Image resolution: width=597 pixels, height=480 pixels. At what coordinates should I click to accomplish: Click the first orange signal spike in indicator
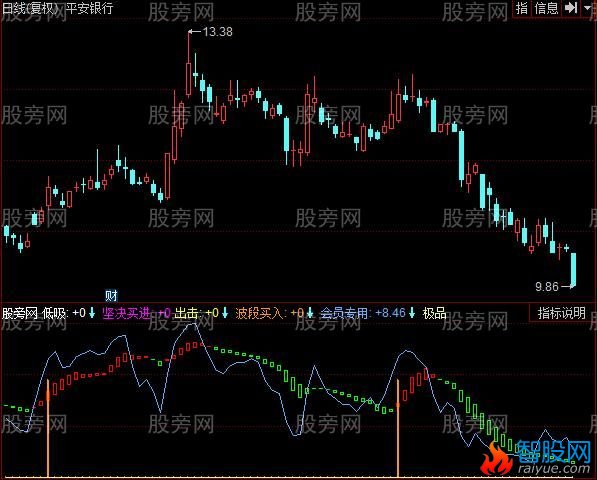tap(48, 428)
